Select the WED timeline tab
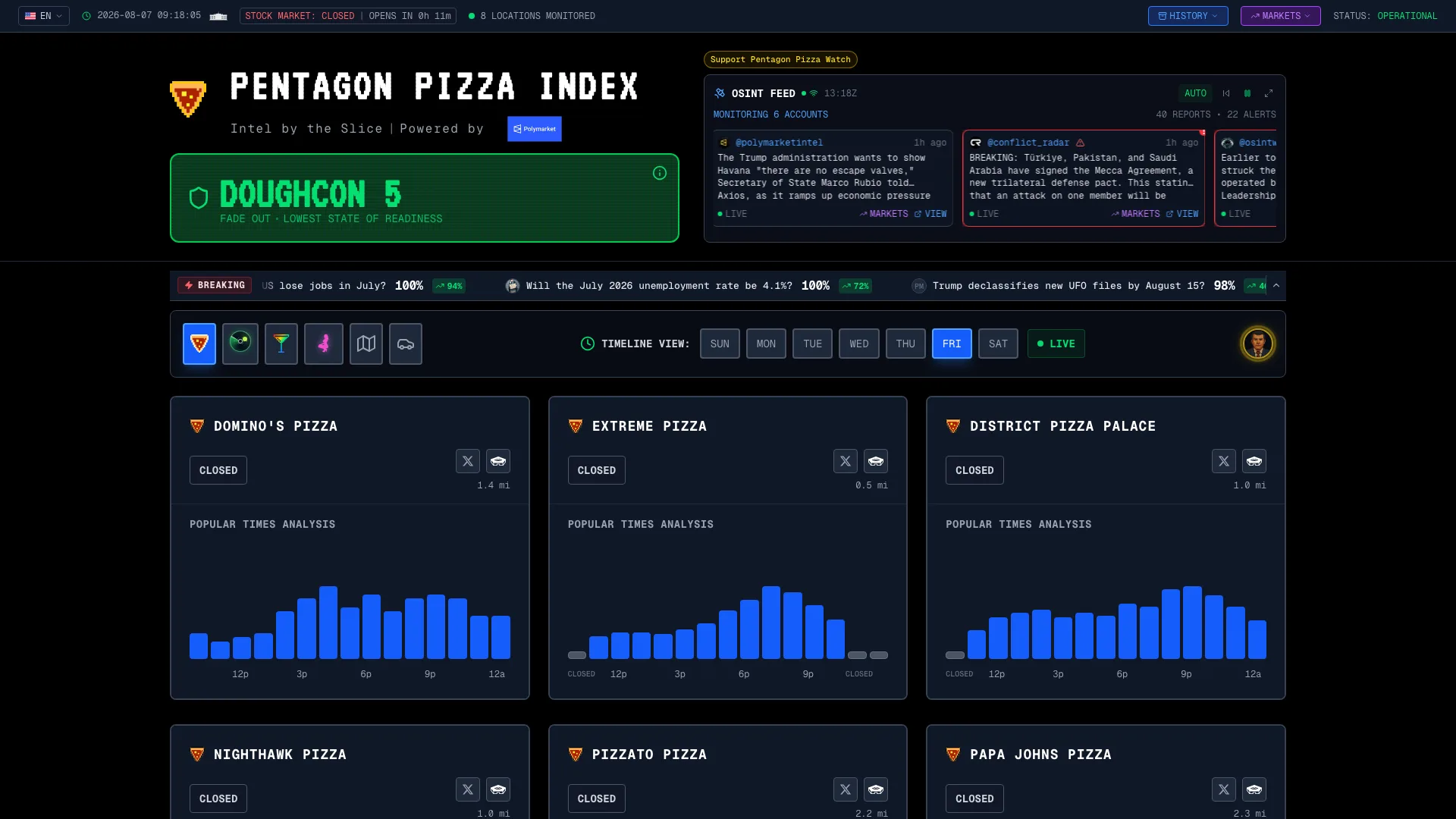 click(x=859, y=344)
